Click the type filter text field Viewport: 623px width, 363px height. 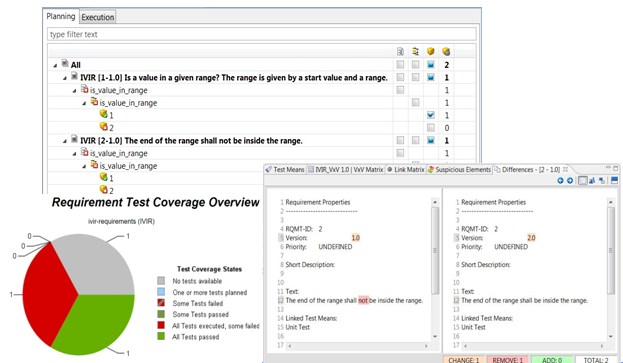coord(261,34)
